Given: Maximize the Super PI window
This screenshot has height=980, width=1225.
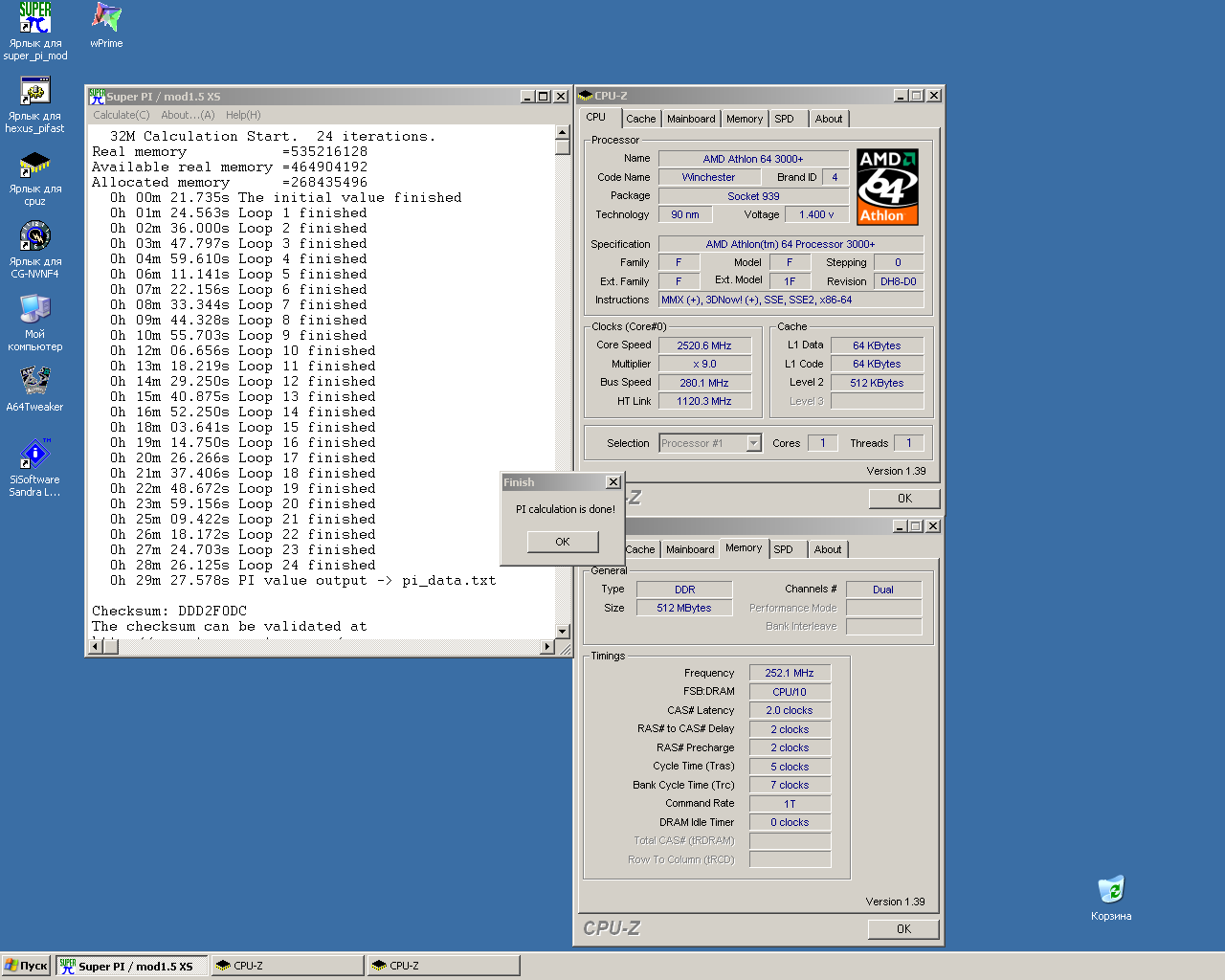Looking at the screenshot, I should pos(543,97).
